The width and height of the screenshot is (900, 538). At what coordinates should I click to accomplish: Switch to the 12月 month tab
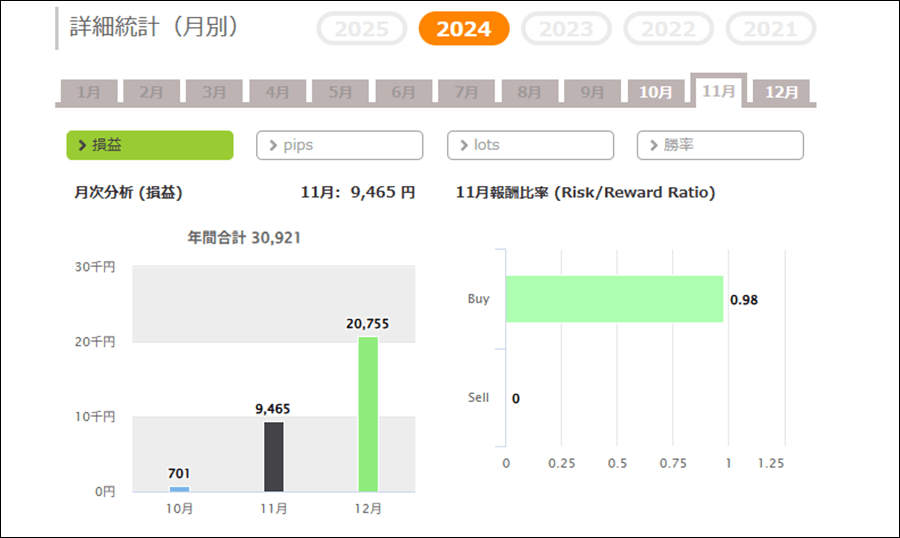[781, 92]
